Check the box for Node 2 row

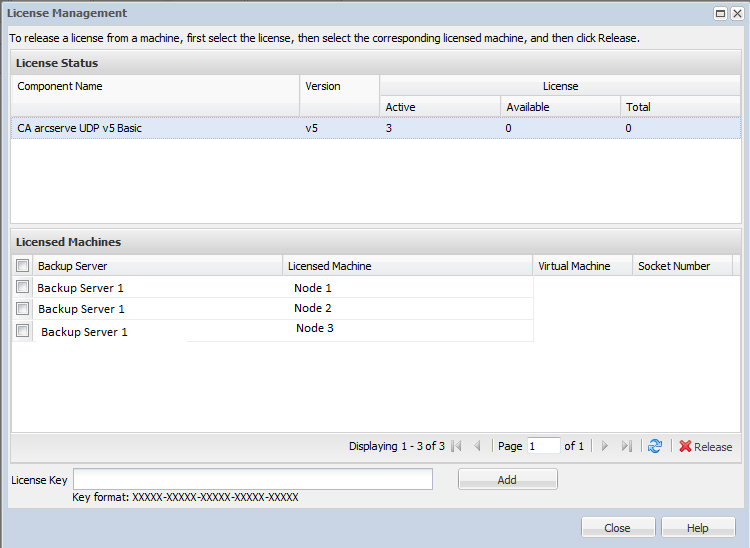pos(23,309)
